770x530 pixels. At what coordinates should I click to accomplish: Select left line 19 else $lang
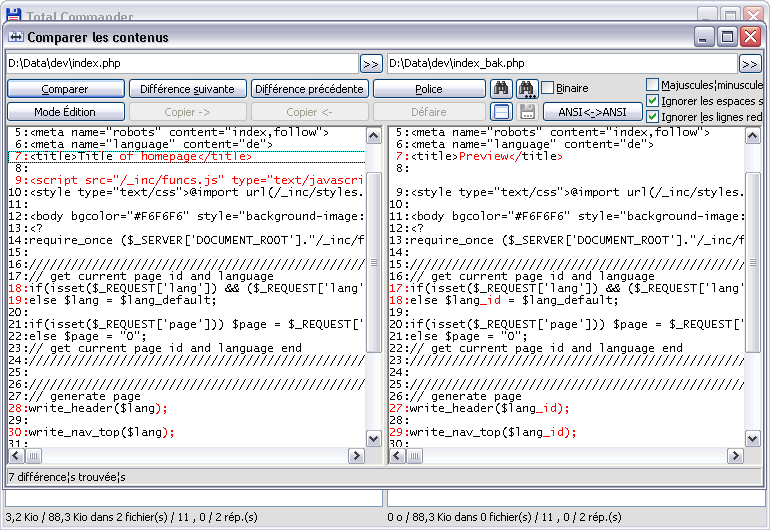coord(187,300)
